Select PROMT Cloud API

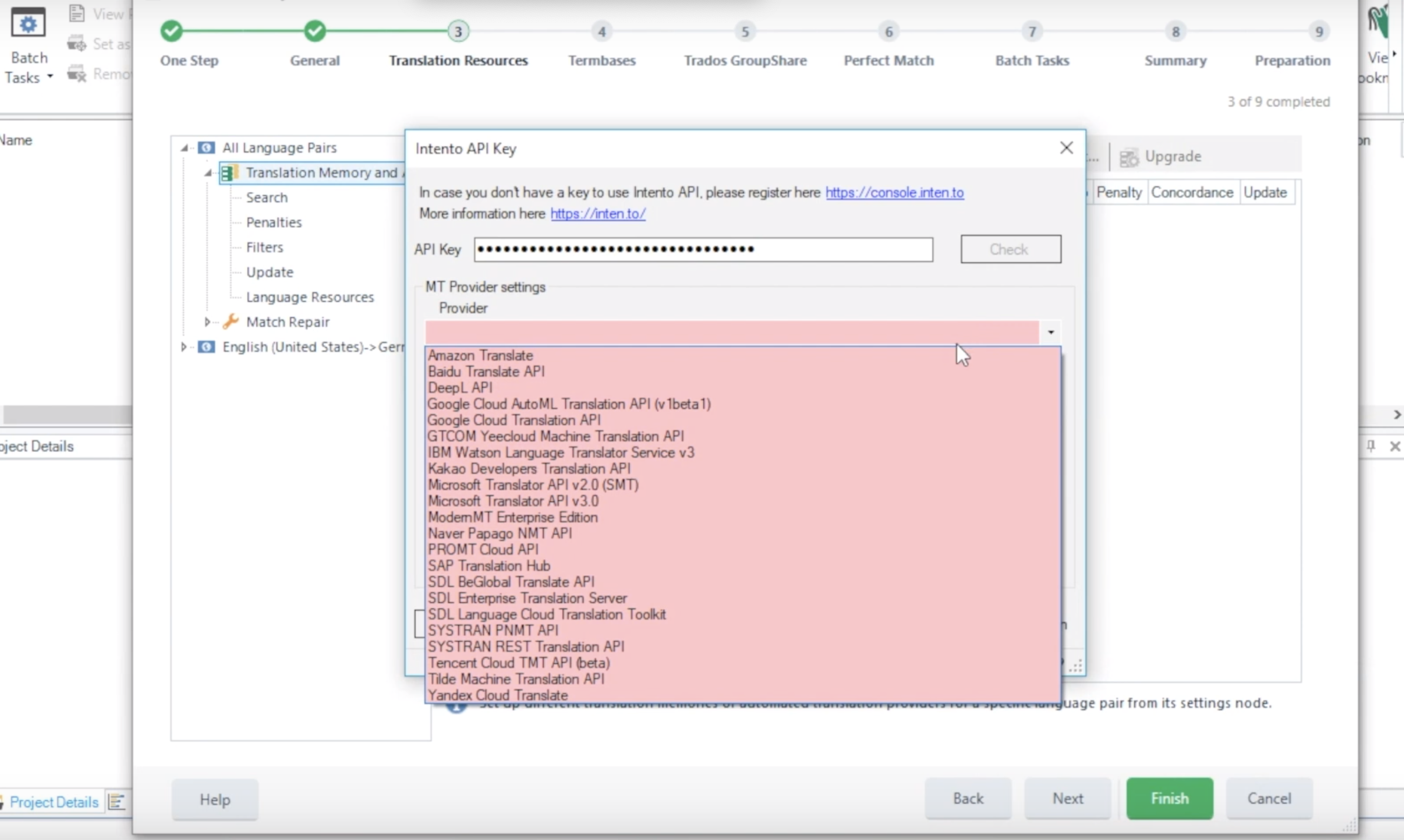[x=742, y=549]
